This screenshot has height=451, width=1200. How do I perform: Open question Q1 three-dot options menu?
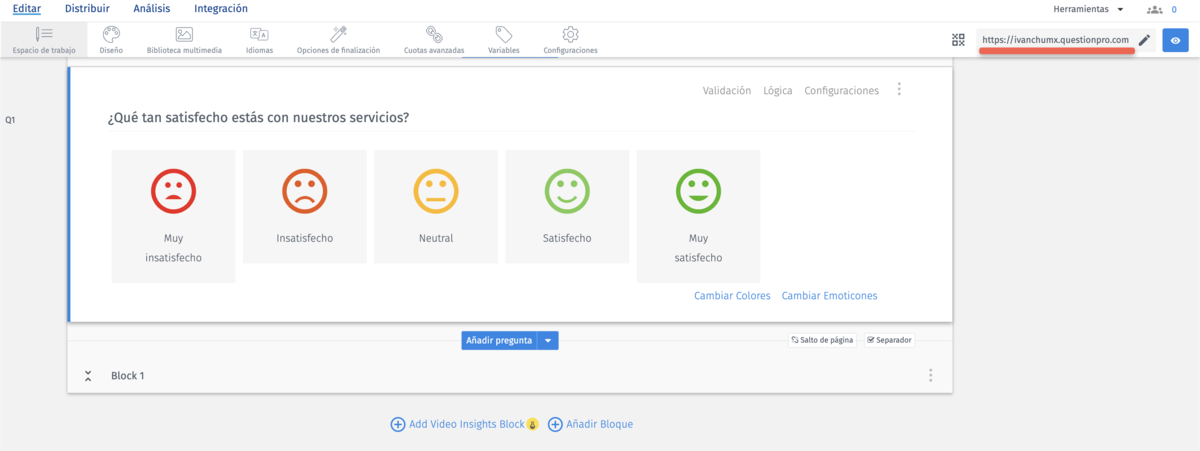pos(899,90)
